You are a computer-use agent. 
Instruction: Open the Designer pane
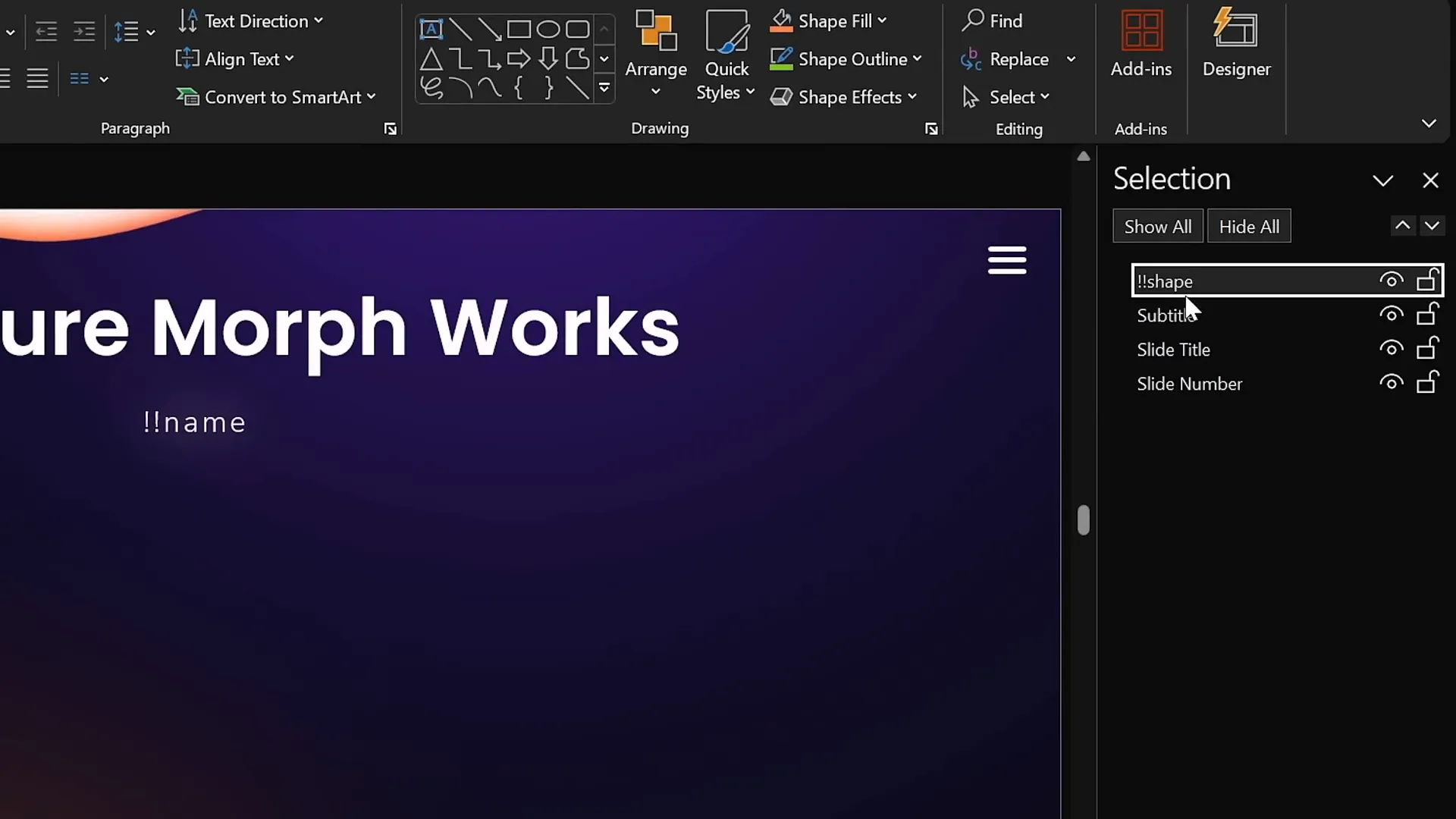point(1236,43)
